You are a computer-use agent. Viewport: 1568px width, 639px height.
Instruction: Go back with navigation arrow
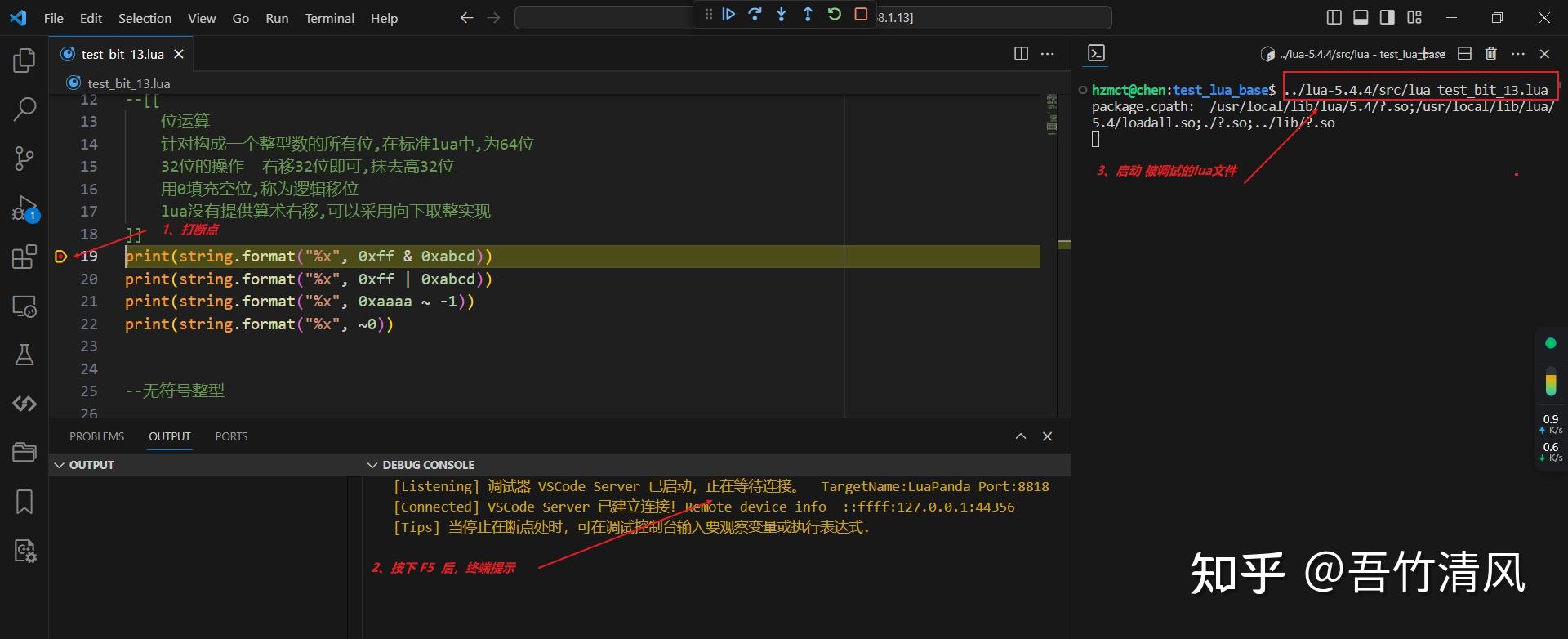click(466, 17)
